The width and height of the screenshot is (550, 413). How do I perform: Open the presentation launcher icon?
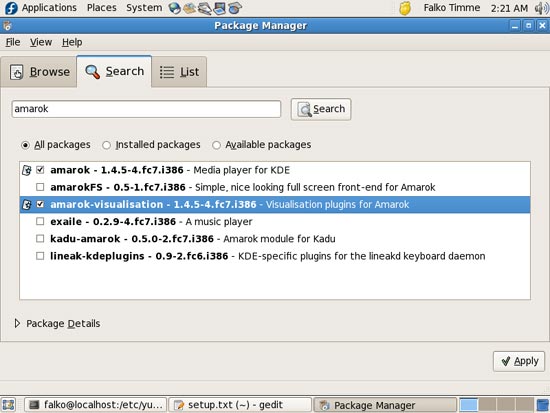pos(220,8)
